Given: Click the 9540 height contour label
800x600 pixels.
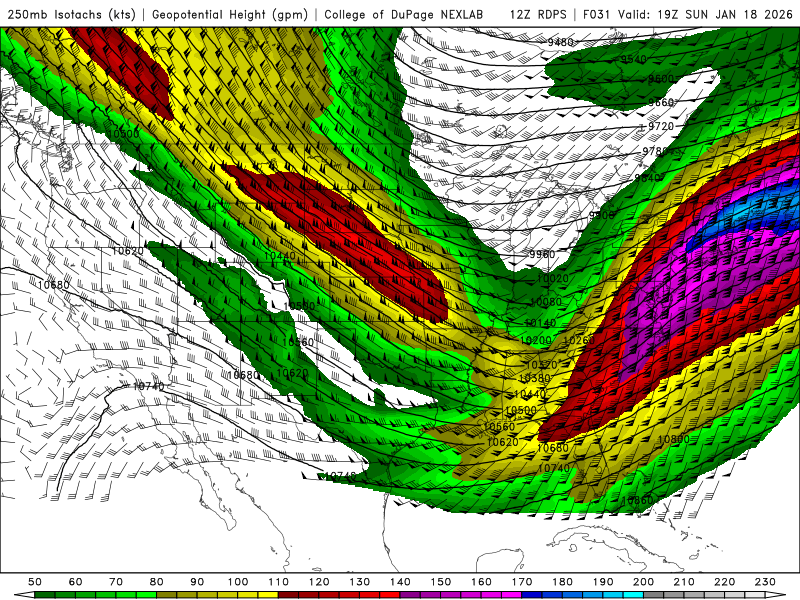Looking at the screenshot, I should point(634,60).
